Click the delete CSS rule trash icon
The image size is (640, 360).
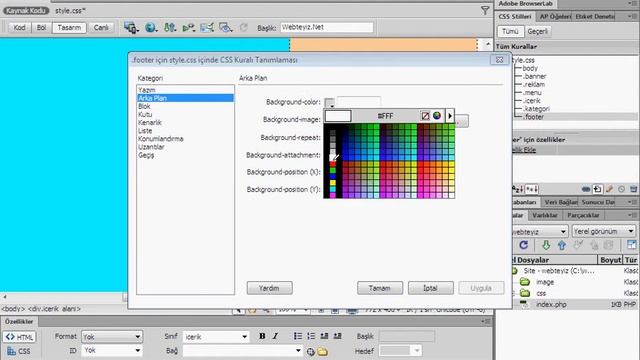[633, 189]
